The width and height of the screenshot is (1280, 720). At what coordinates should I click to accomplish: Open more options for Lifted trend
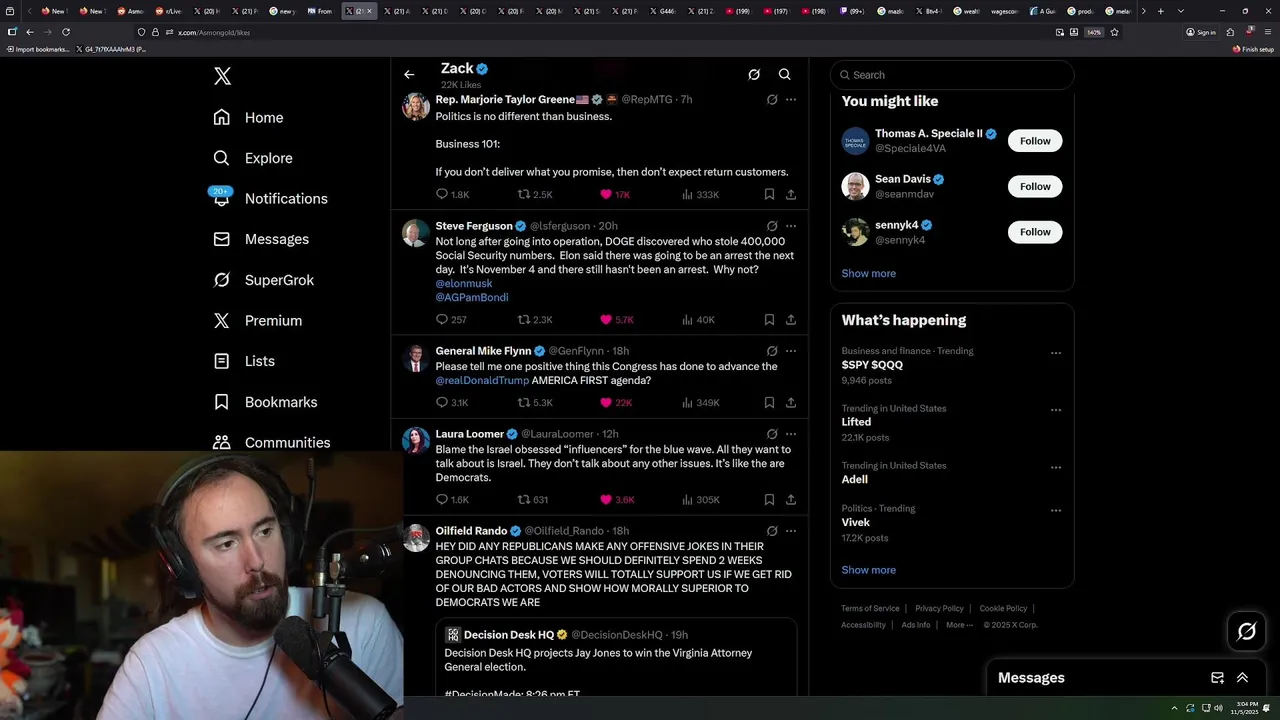(x=1055, y=410)
